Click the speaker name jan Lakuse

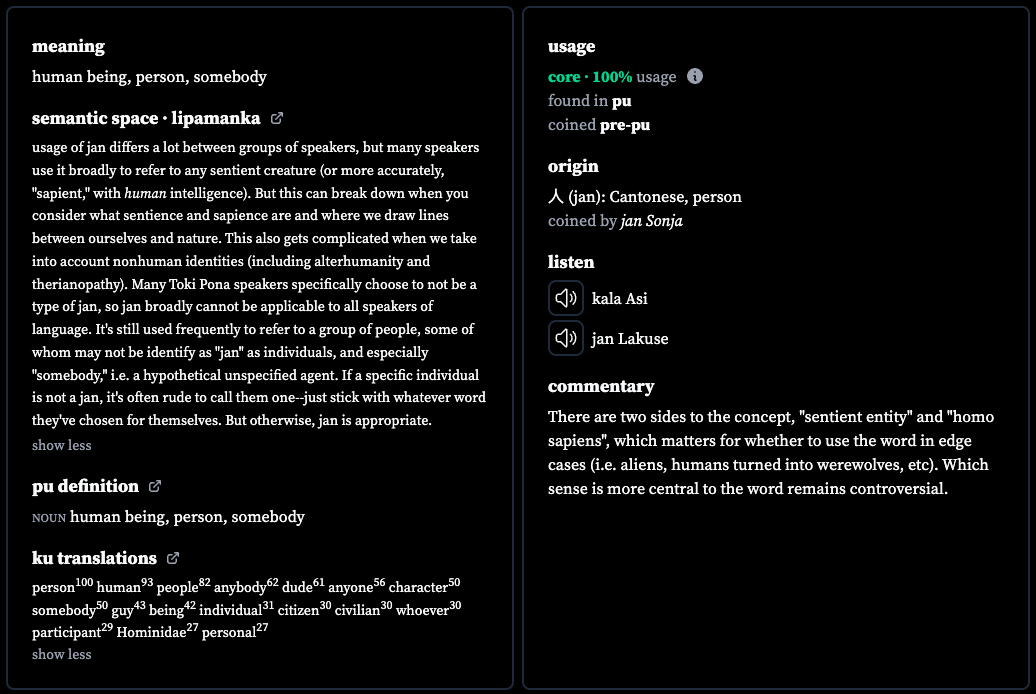(x=630, y=339)
